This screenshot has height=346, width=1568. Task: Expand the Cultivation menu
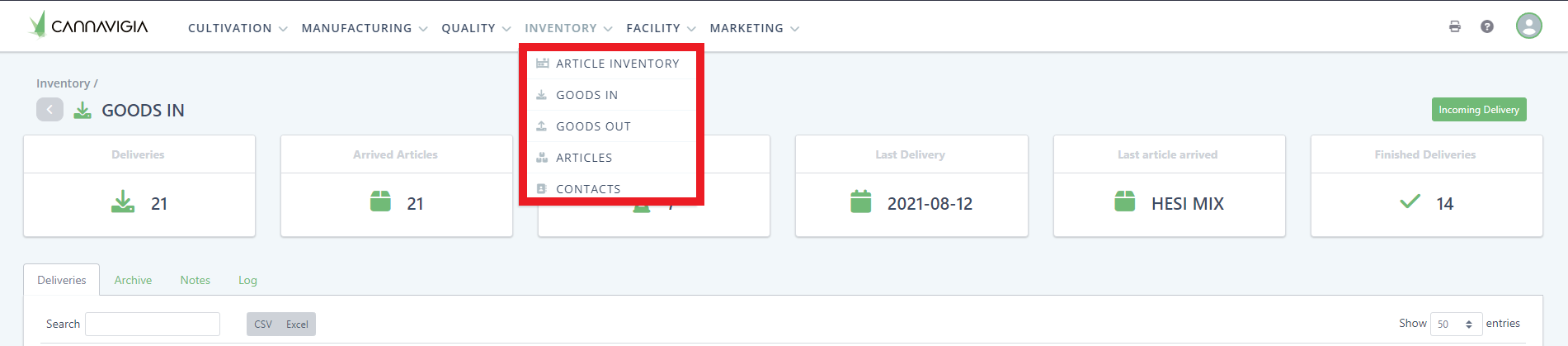click(x=238, y=28)
